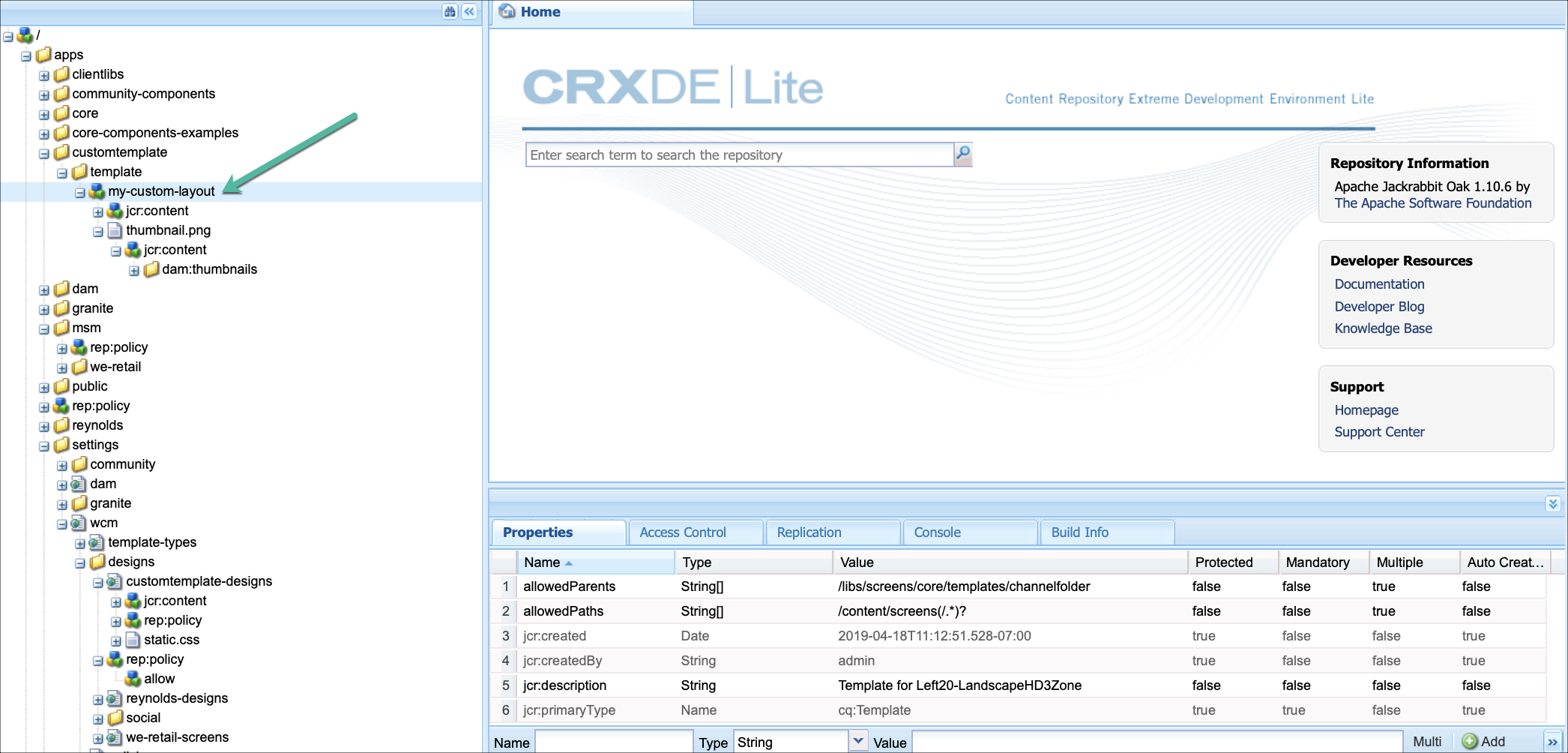The image size is (1568, 753).
Task: Sort properties by the Name column header
Action: [596, 562]
